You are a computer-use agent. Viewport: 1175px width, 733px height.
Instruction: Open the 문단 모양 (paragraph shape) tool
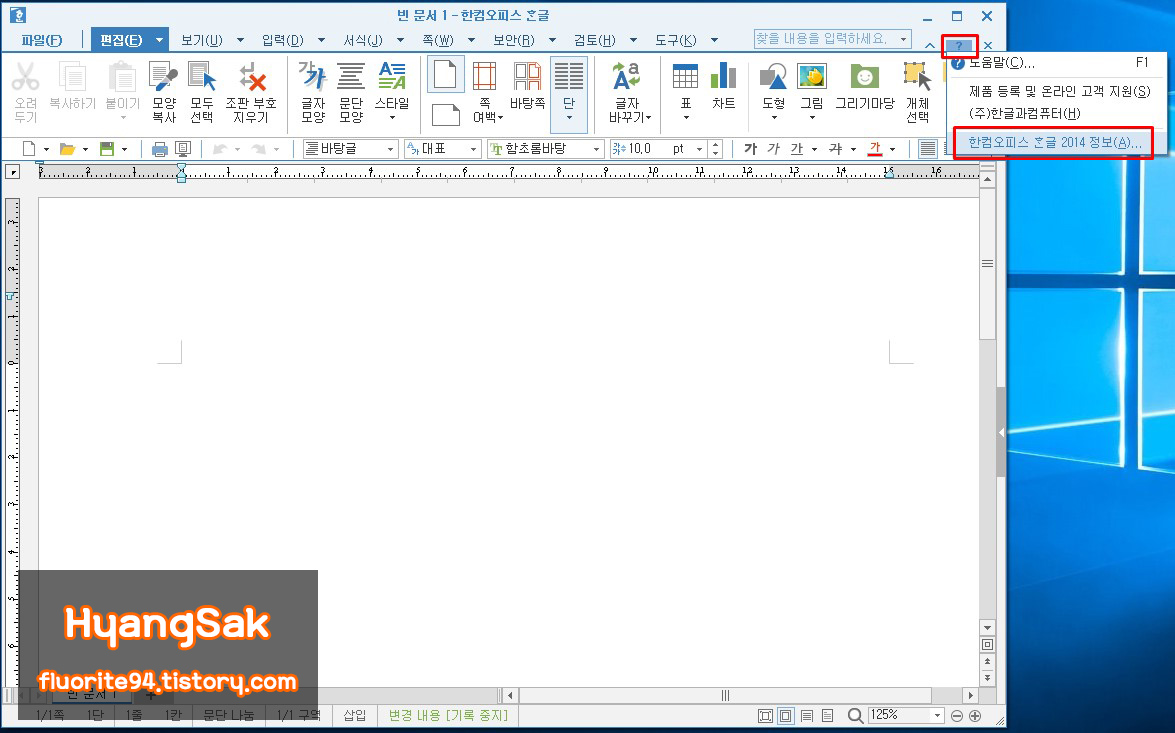(x=350, y=93)
